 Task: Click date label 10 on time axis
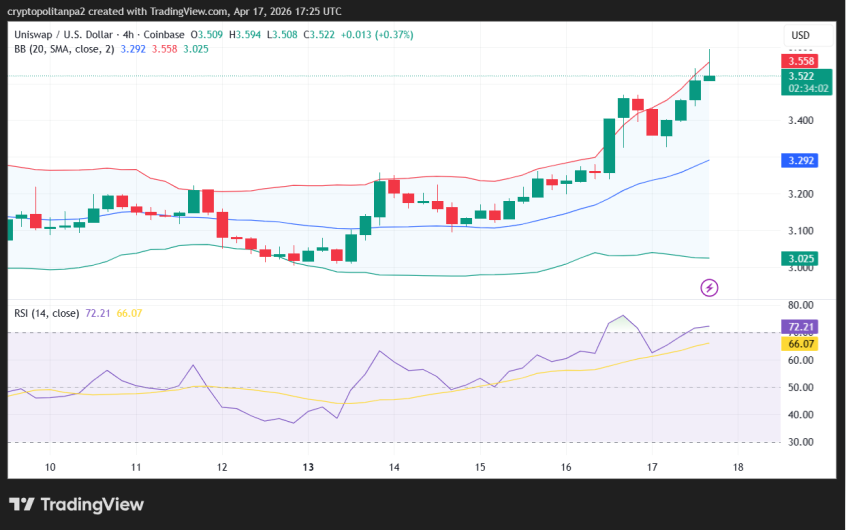coord(50,467)
